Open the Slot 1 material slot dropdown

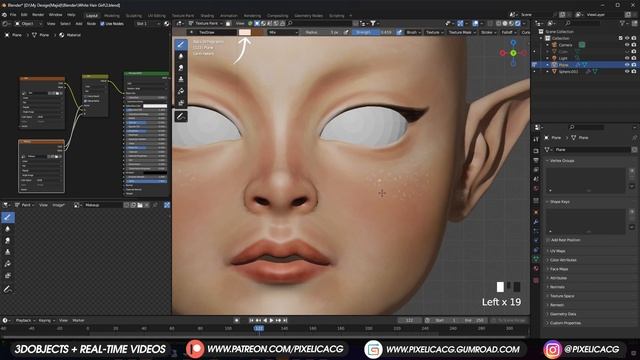click(x=148, y=24)
